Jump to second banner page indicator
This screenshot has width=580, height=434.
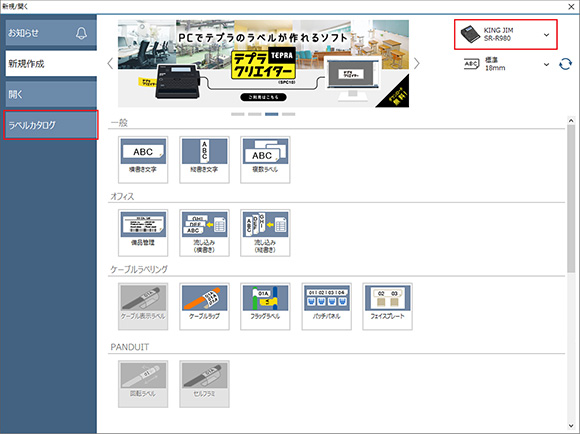pyautogui.click(x=255, y=114)
